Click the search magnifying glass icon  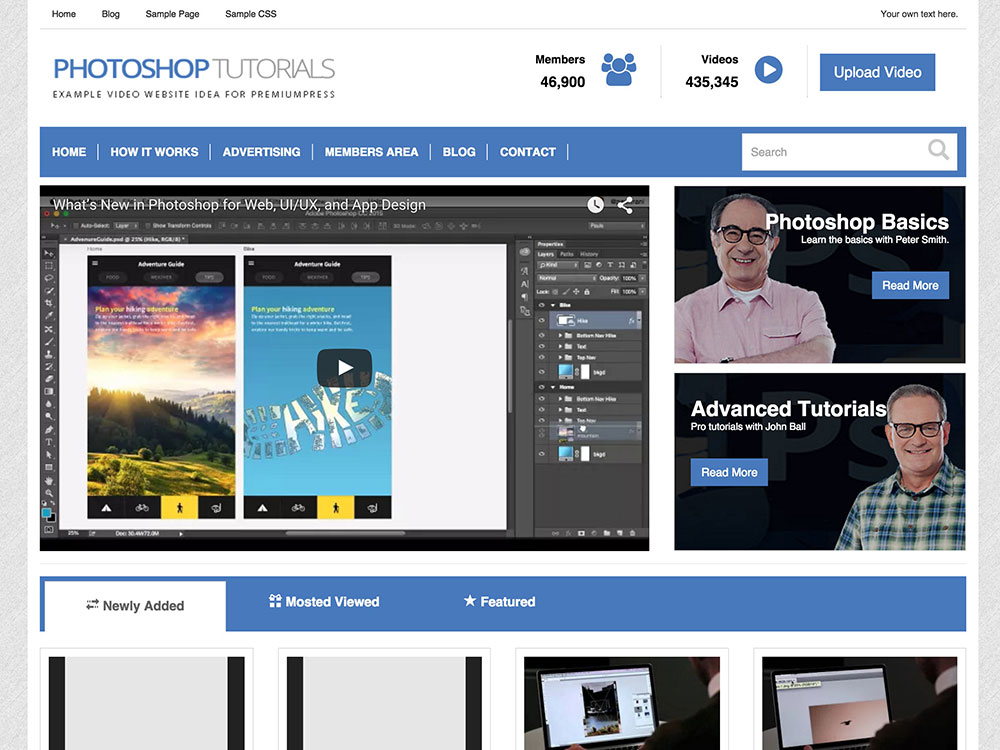(938, 151)
